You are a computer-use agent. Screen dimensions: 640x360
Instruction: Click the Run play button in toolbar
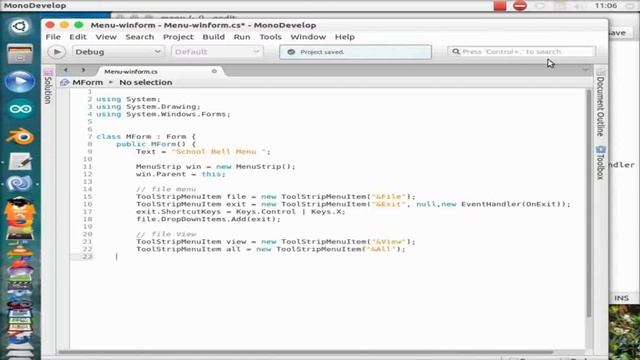tap(57, 52)
